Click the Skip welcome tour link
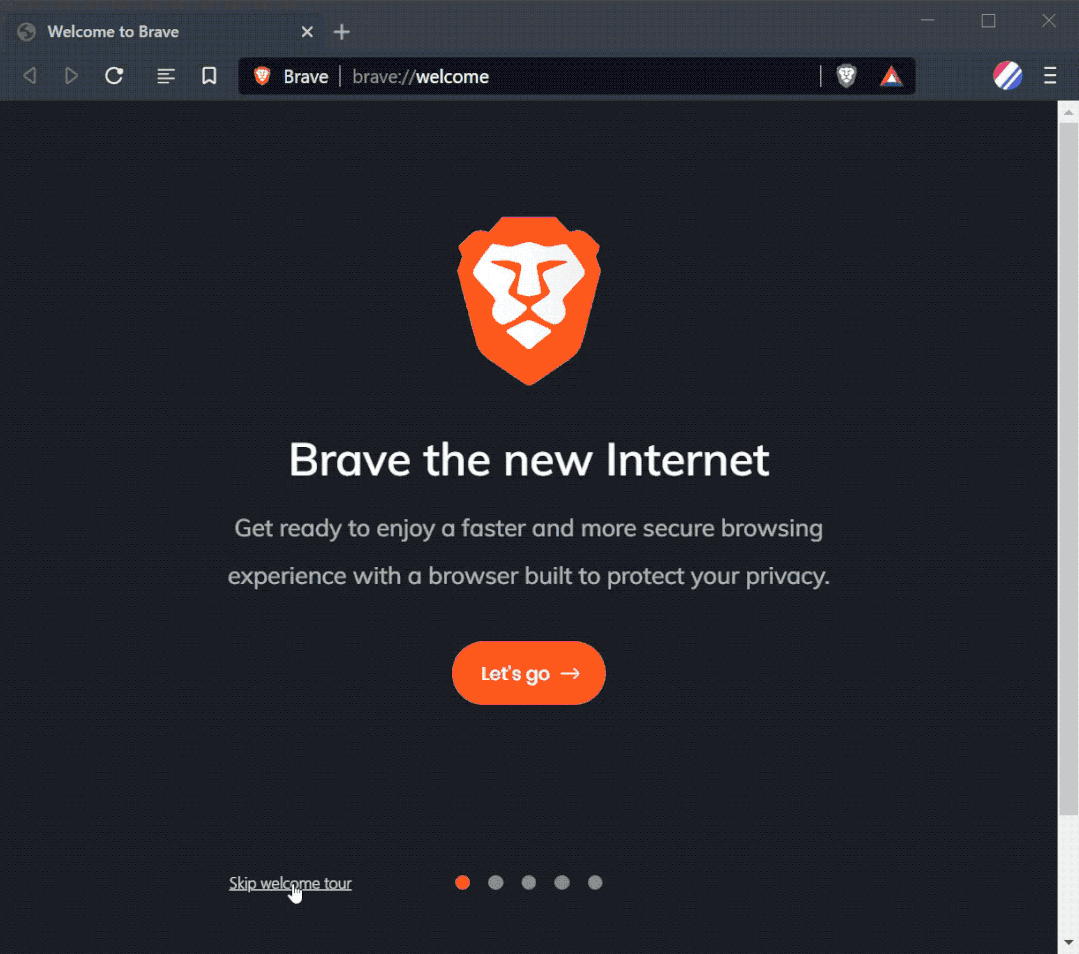This screenshot has width=1079, height=954. [x=290, y=883]
